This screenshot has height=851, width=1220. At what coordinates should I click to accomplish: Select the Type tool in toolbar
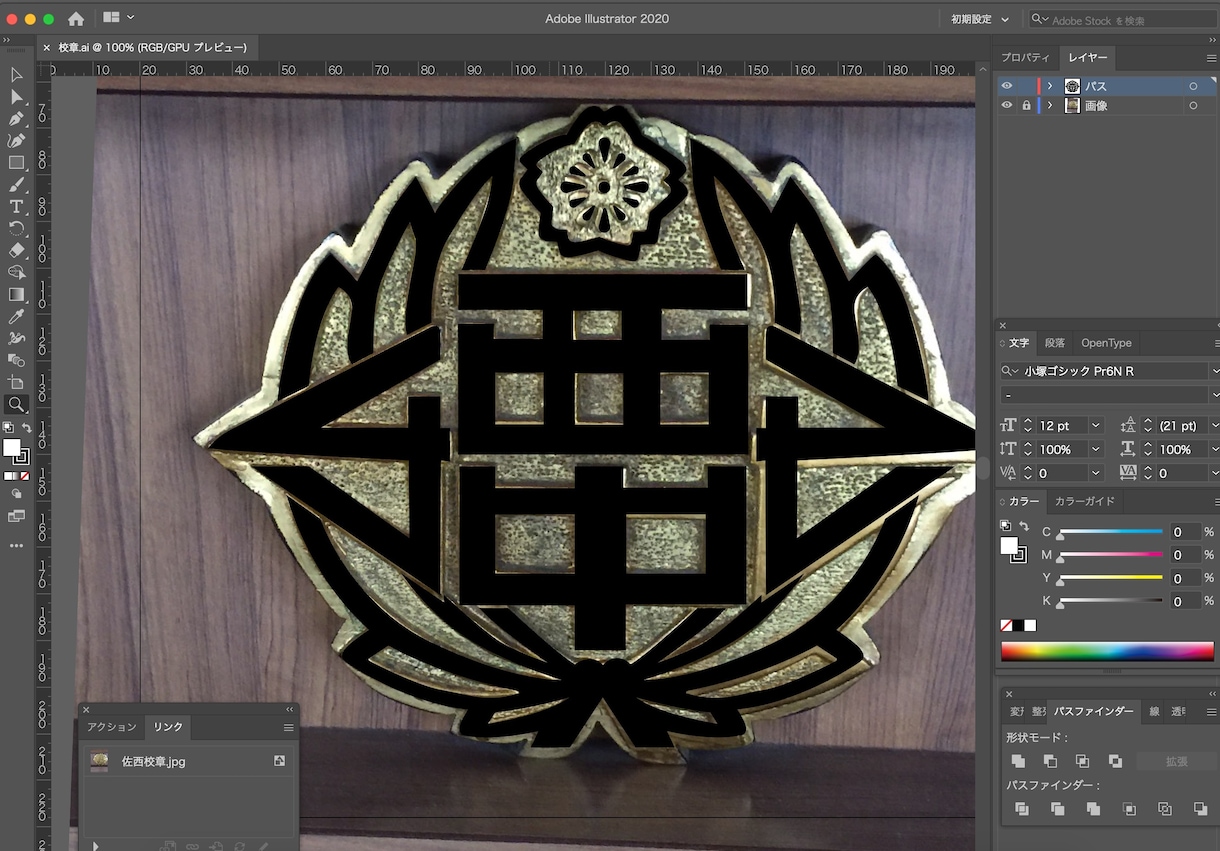pos(16,207)
